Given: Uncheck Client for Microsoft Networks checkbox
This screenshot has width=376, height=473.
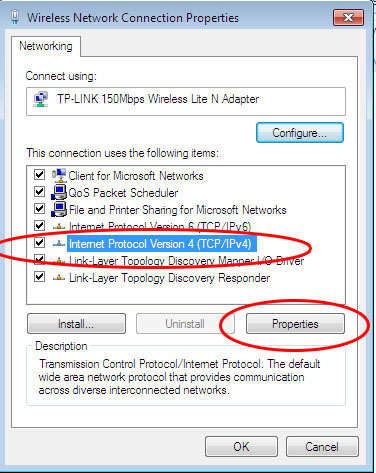Looking at the screenshot, I should (x=39, y=175).
